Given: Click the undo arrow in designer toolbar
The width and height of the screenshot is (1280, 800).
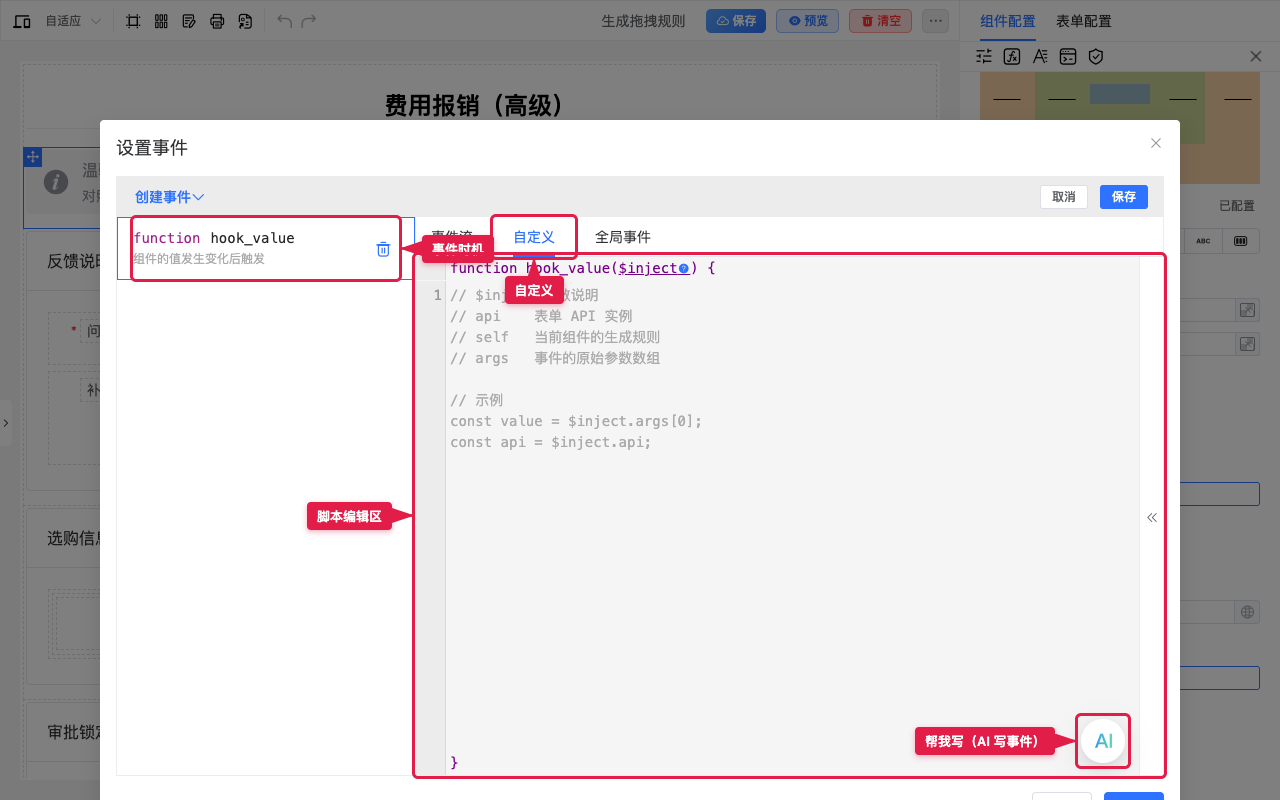Looking at the screenshot, I should point(285,21).
